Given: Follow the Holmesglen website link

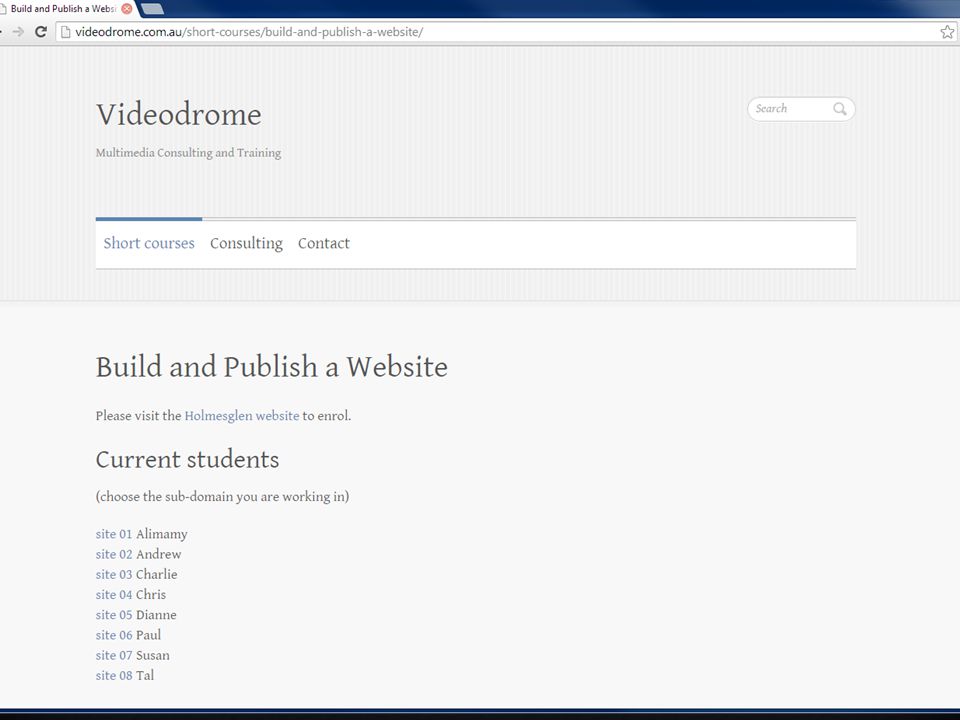Looking at the screenshot, I should [242, 416].
